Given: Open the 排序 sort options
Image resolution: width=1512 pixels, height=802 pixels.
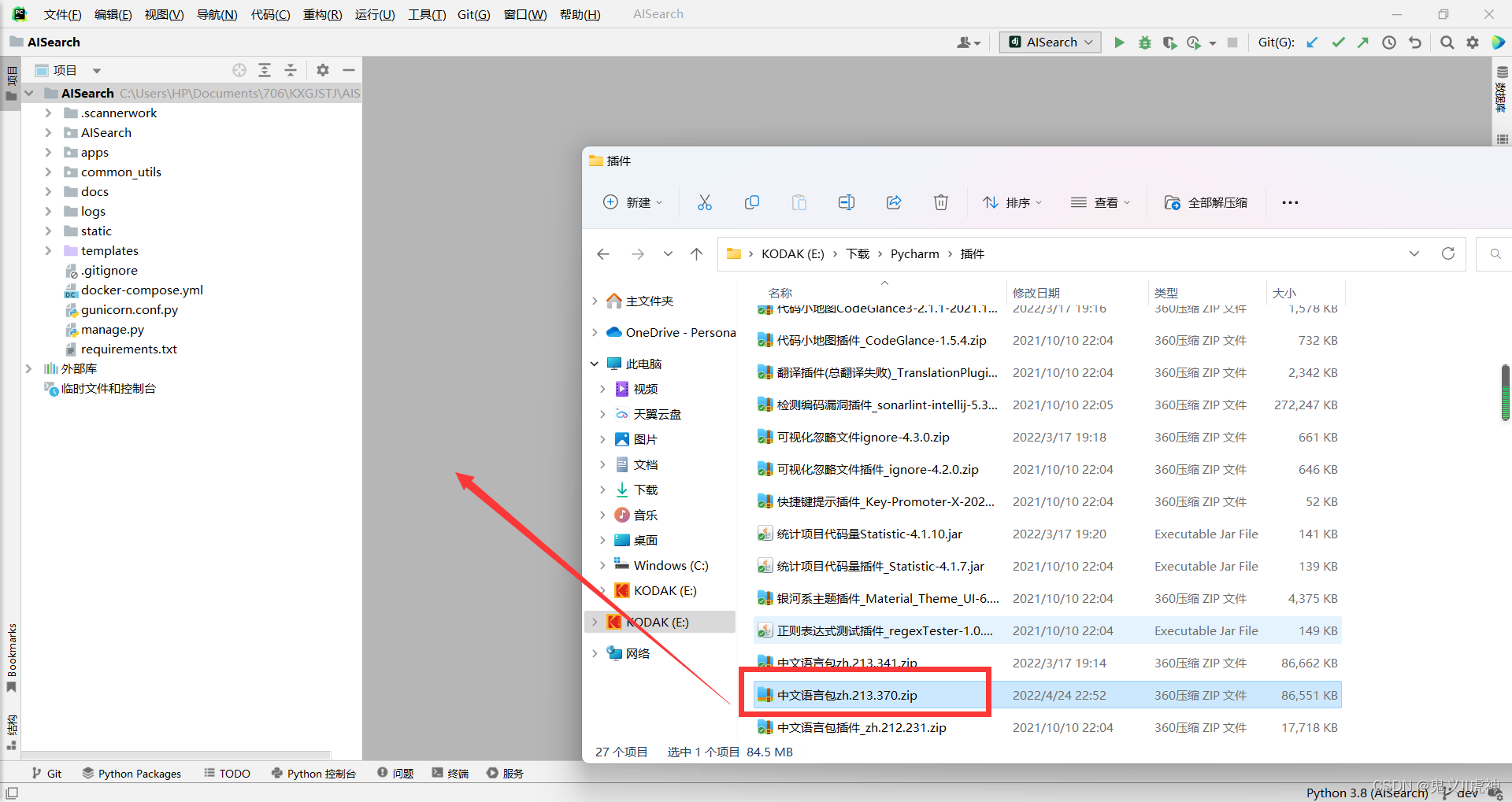Looking at the screenshot, I should [1012, 202].
